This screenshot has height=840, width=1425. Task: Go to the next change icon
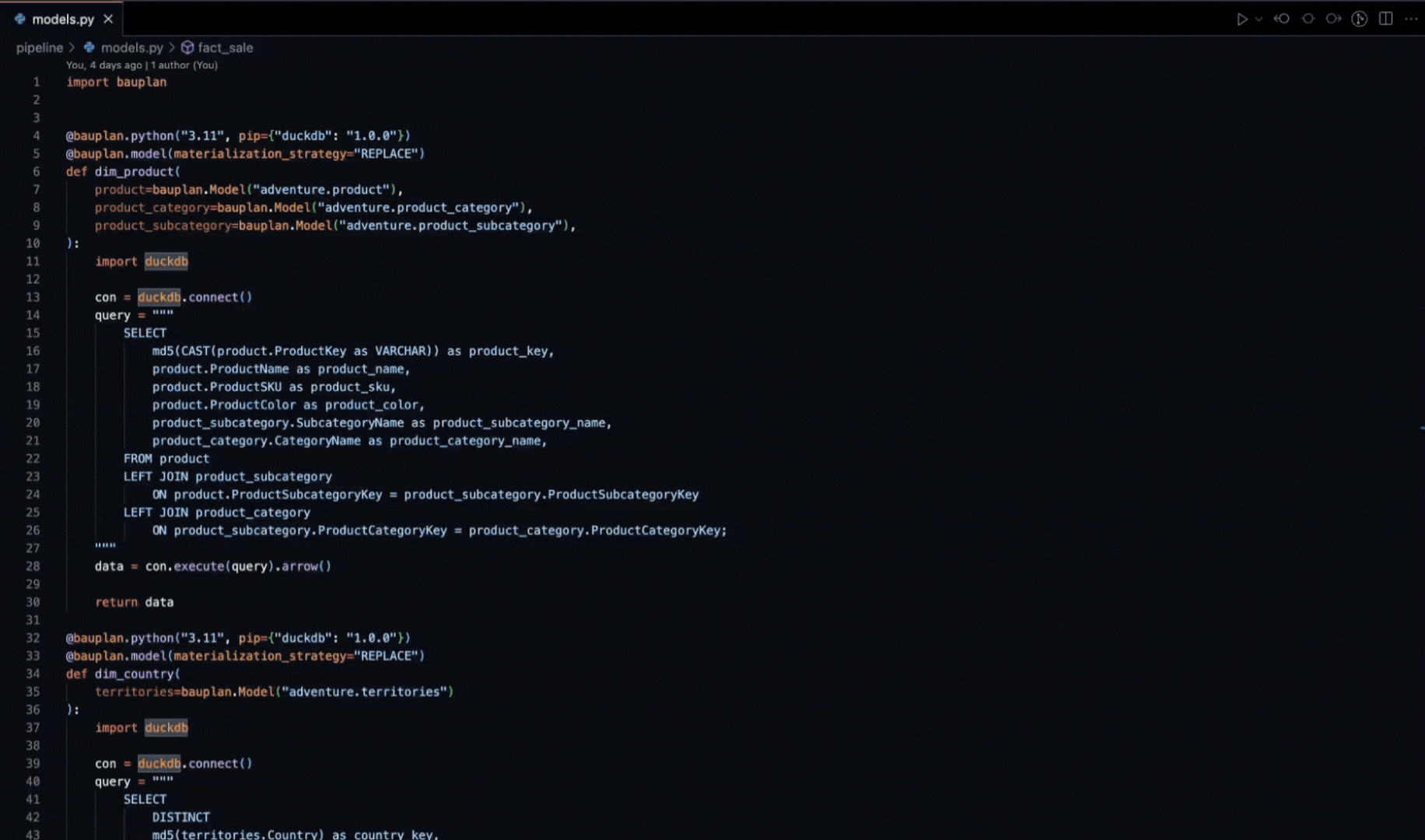[1333, 19]
